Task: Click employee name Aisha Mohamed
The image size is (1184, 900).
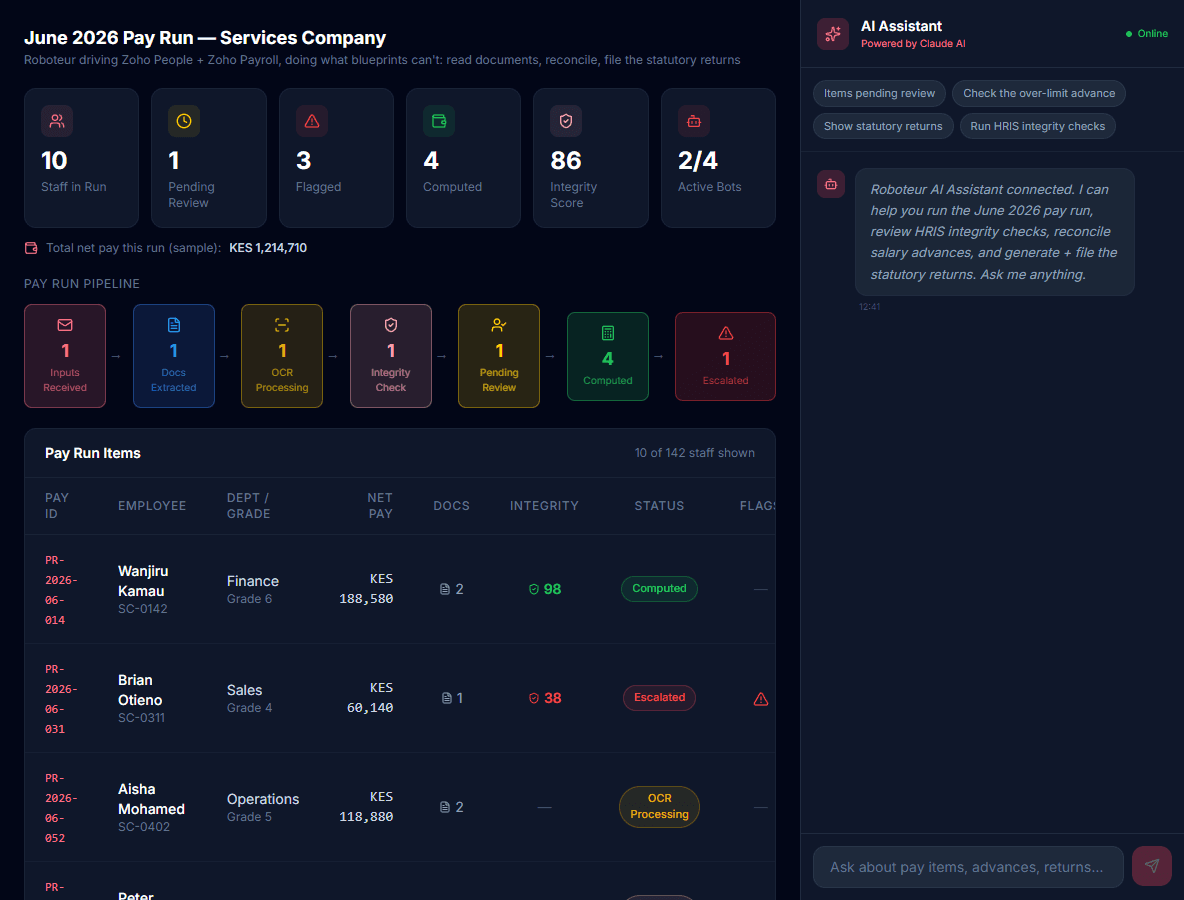Action: point(151,799)
